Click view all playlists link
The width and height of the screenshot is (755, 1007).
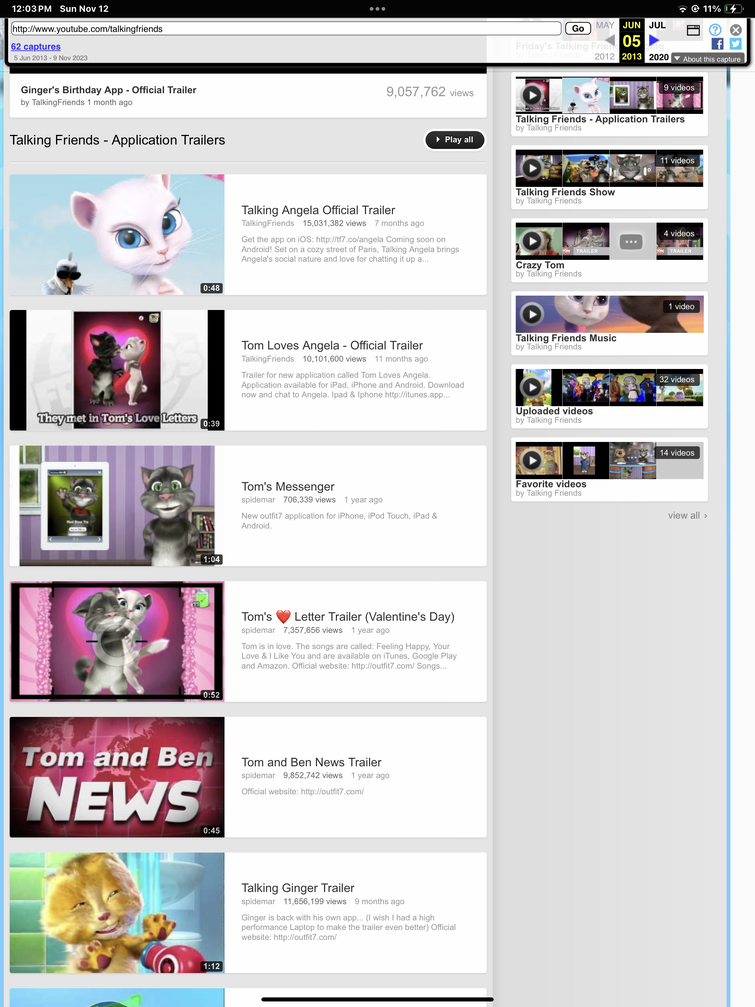coord(687,515)
